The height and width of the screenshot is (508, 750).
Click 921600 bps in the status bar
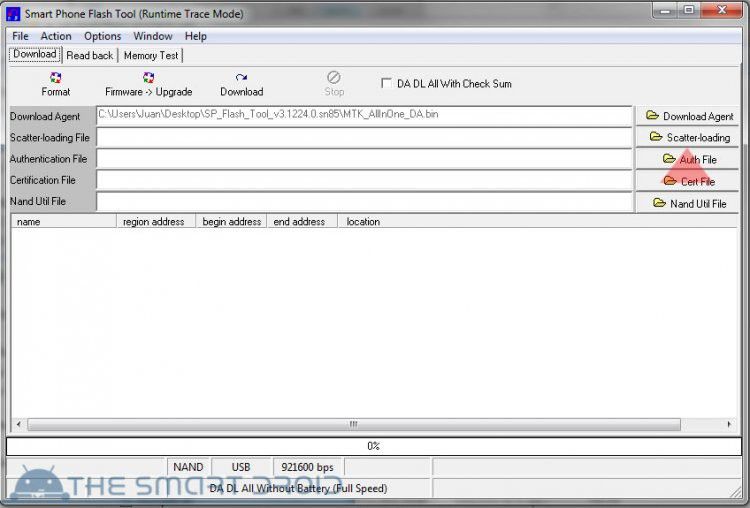[308, 467]
